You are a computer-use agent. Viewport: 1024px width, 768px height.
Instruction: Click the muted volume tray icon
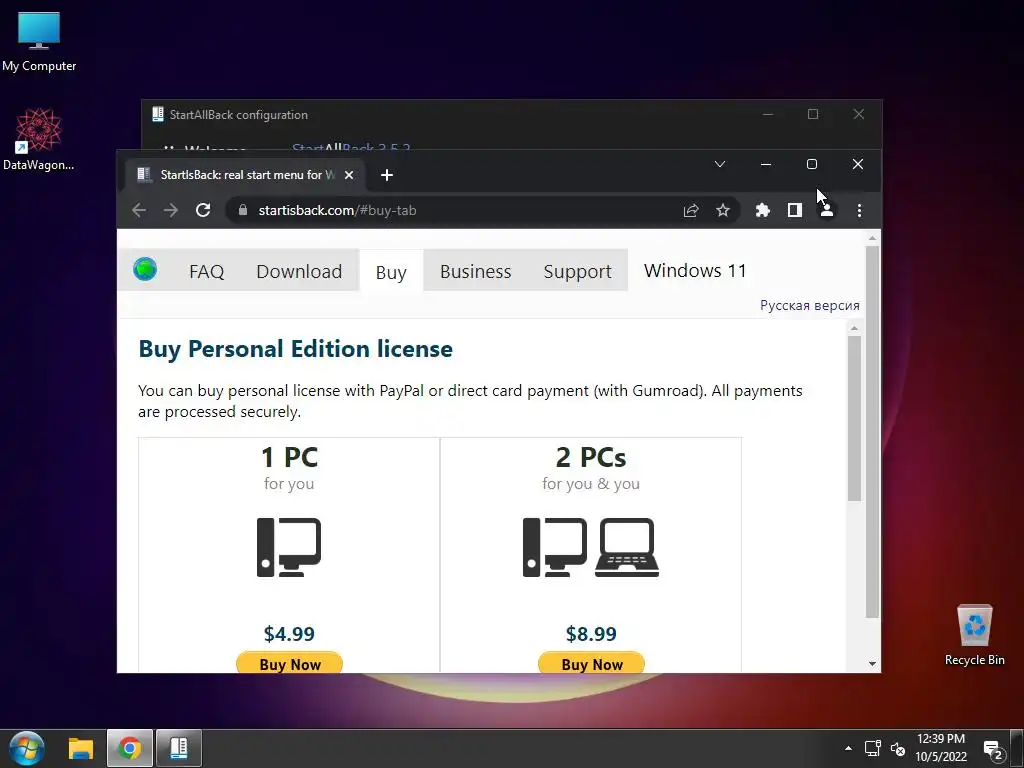(x=898, y=748)
